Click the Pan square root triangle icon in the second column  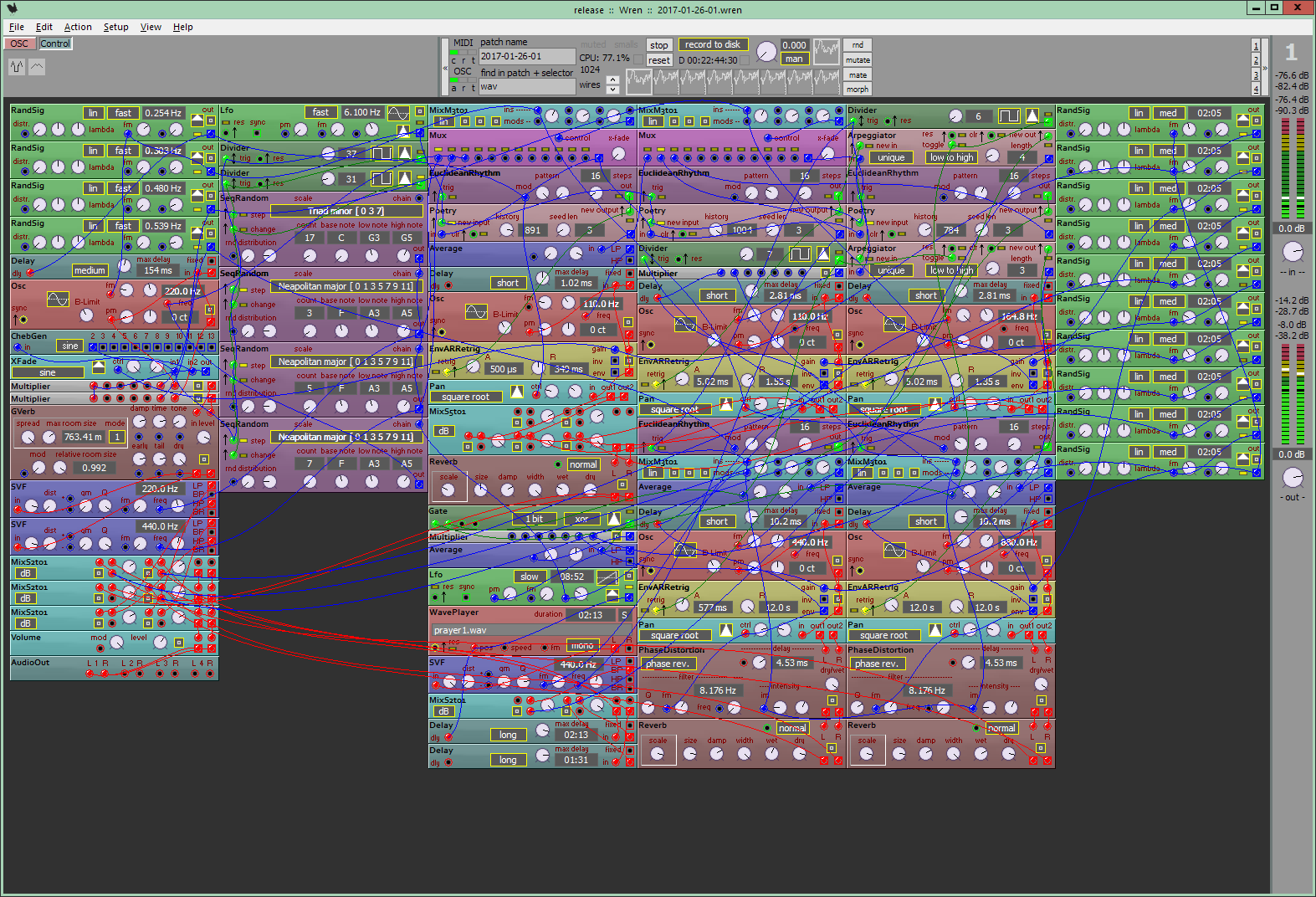point(516,392)
